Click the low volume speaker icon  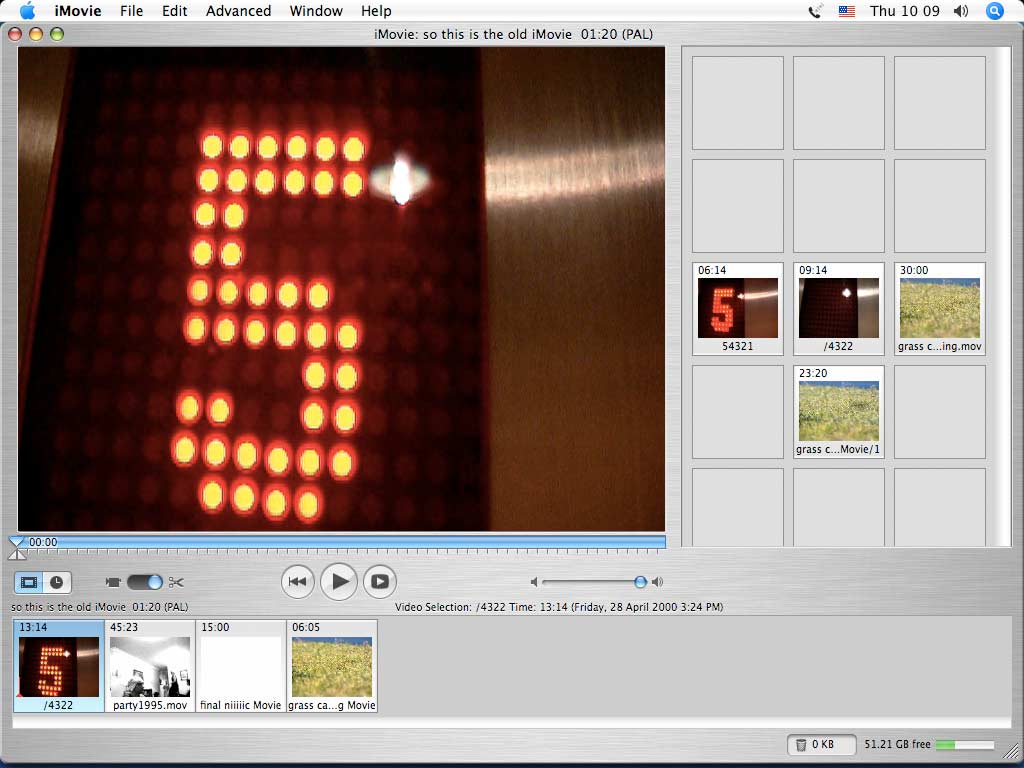[x=534, y=582]
